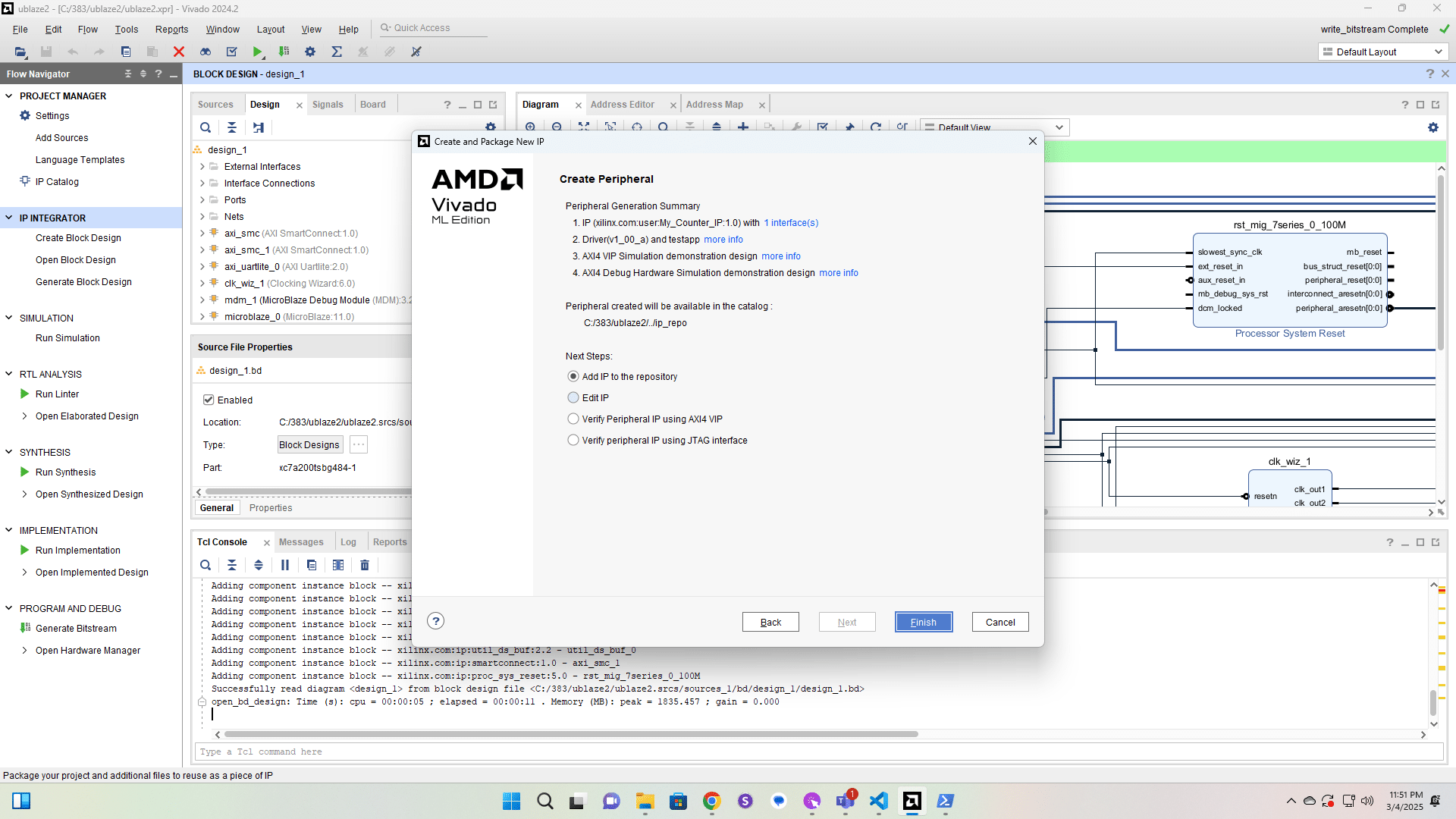
Task: Toggle the Enabled checkbox for design_1.bd
Action: 209,400
